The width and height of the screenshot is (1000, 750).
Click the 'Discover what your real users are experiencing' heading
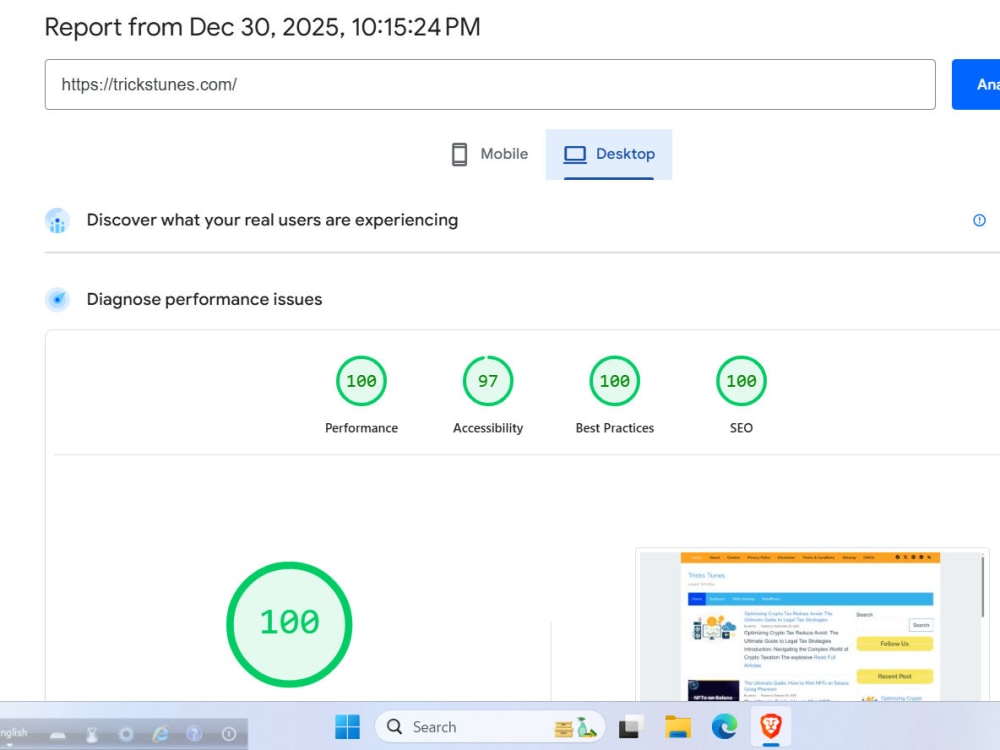[x=272, y=220]
